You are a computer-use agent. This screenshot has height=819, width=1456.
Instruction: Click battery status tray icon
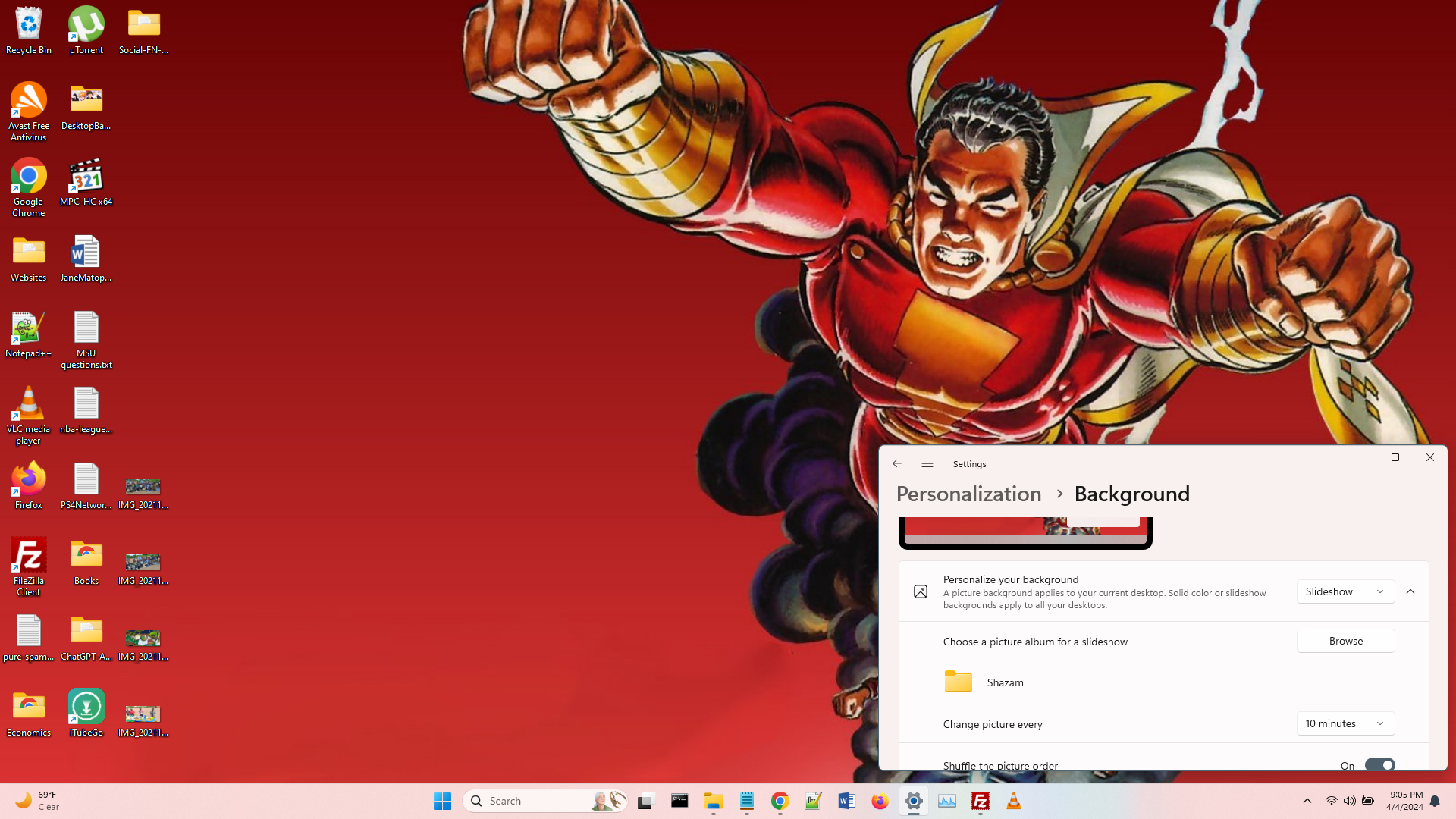click(x=1368, y=801)
